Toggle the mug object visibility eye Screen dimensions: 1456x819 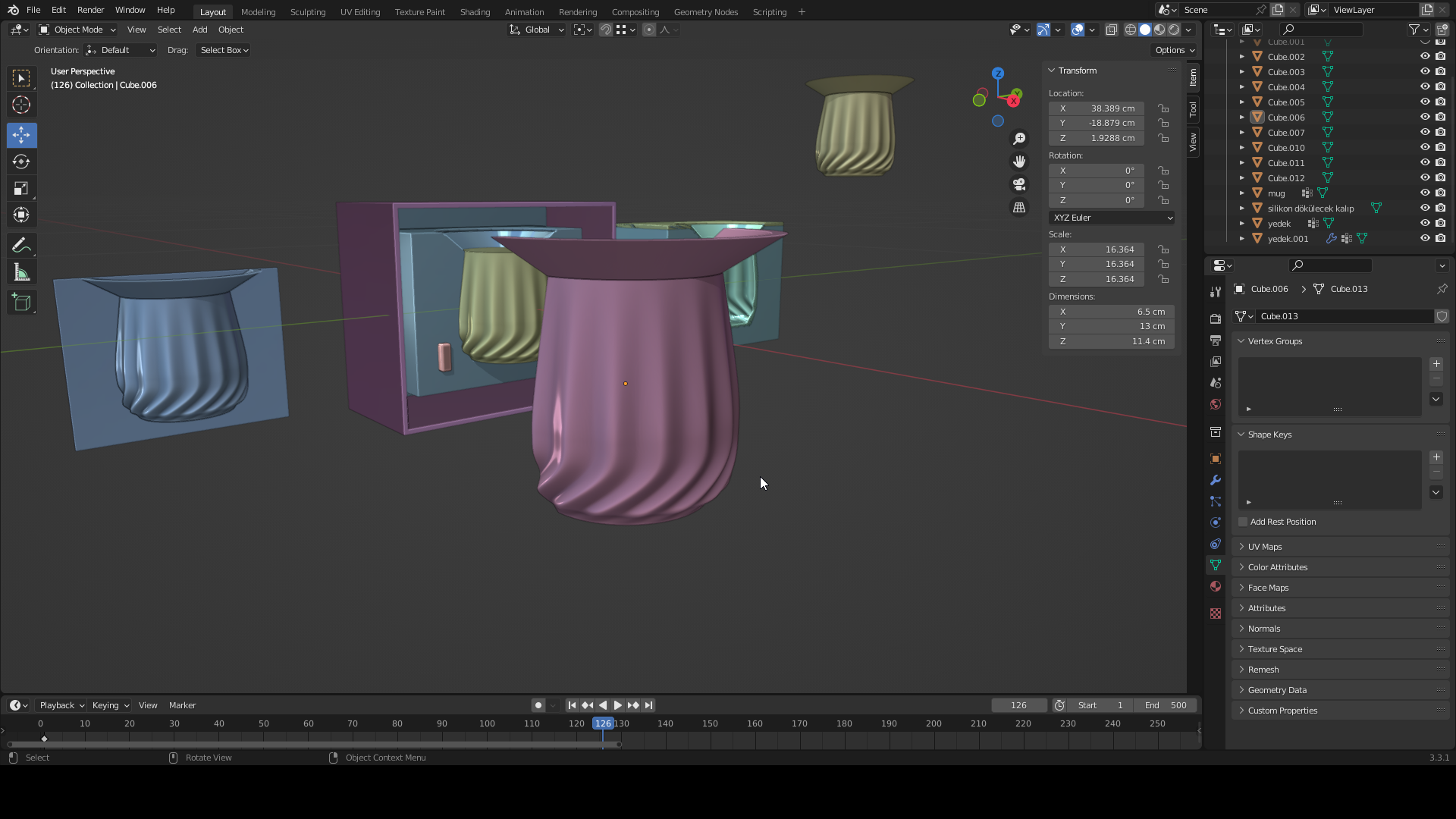point(1425,193)
